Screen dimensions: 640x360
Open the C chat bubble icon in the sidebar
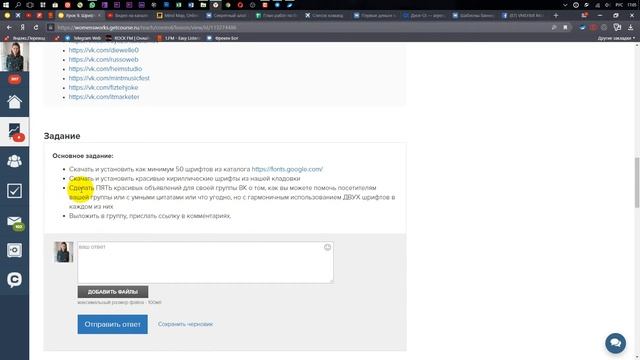click(x=14, y=280)
